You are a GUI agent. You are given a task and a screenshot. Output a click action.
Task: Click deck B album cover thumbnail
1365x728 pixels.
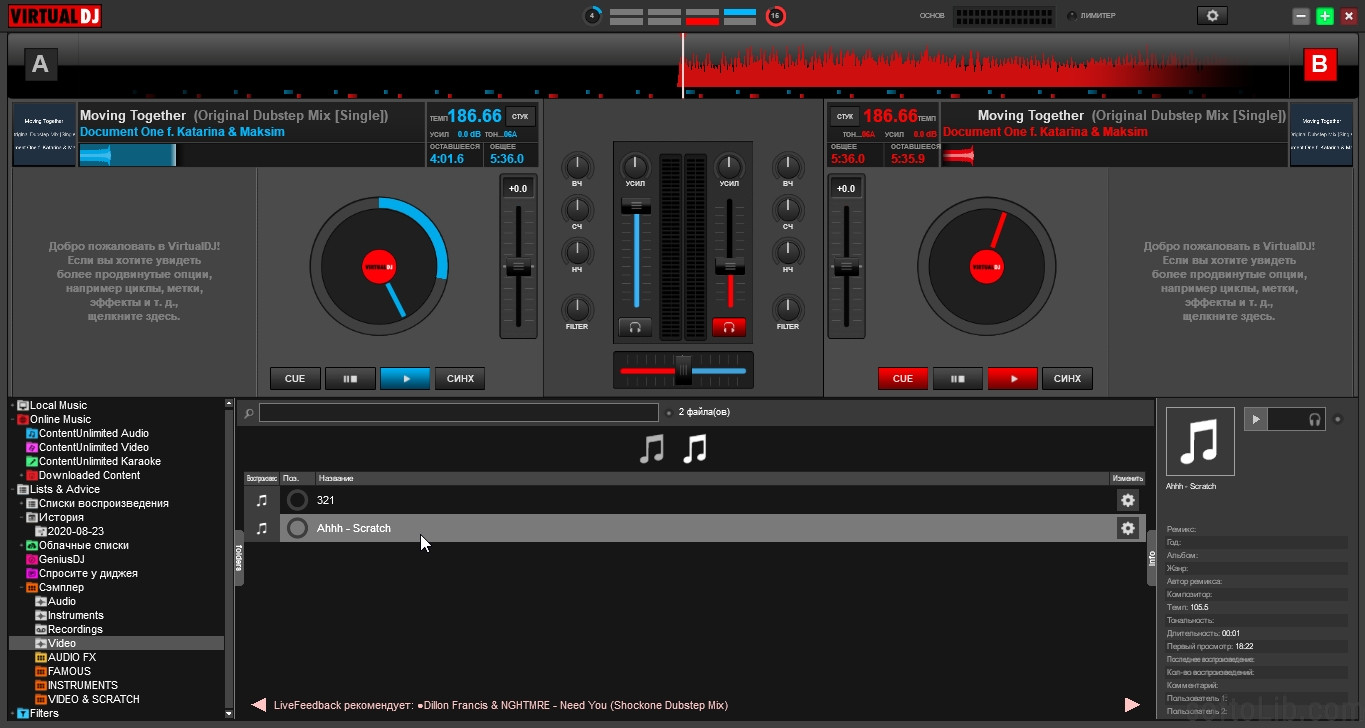[1322, 134]
